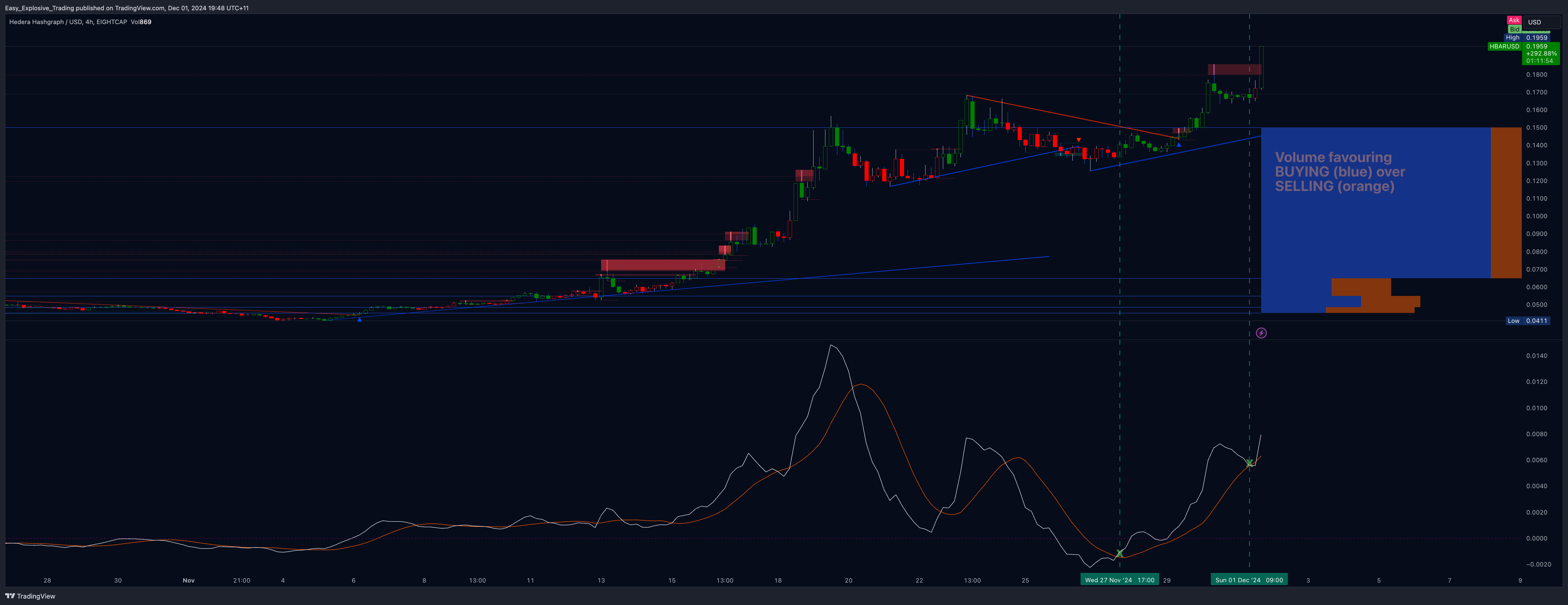The height and width of the screenshot is (605, 1568).
Task: Click the Nov label on time axis
Action: pos(189,581)
